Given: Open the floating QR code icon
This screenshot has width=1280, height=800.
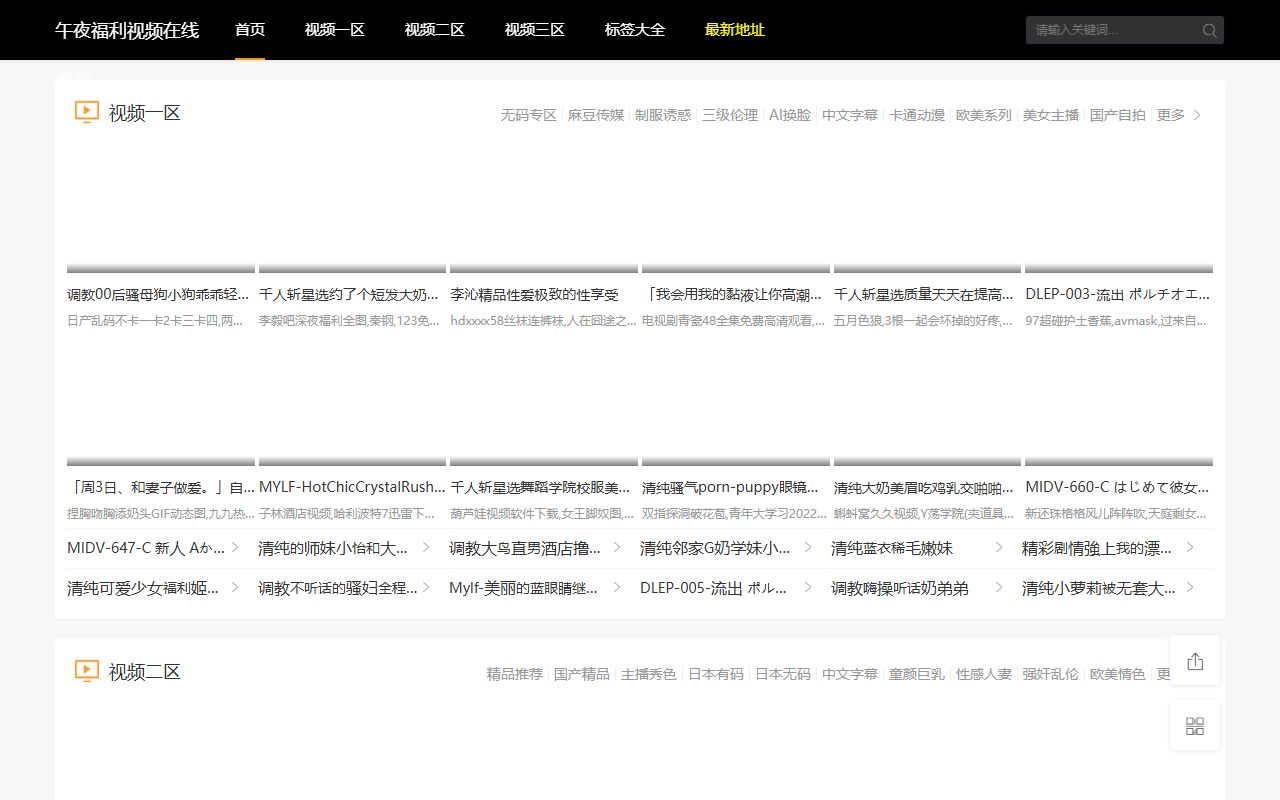Looking at the screenshot, I should coord(1195,726).
